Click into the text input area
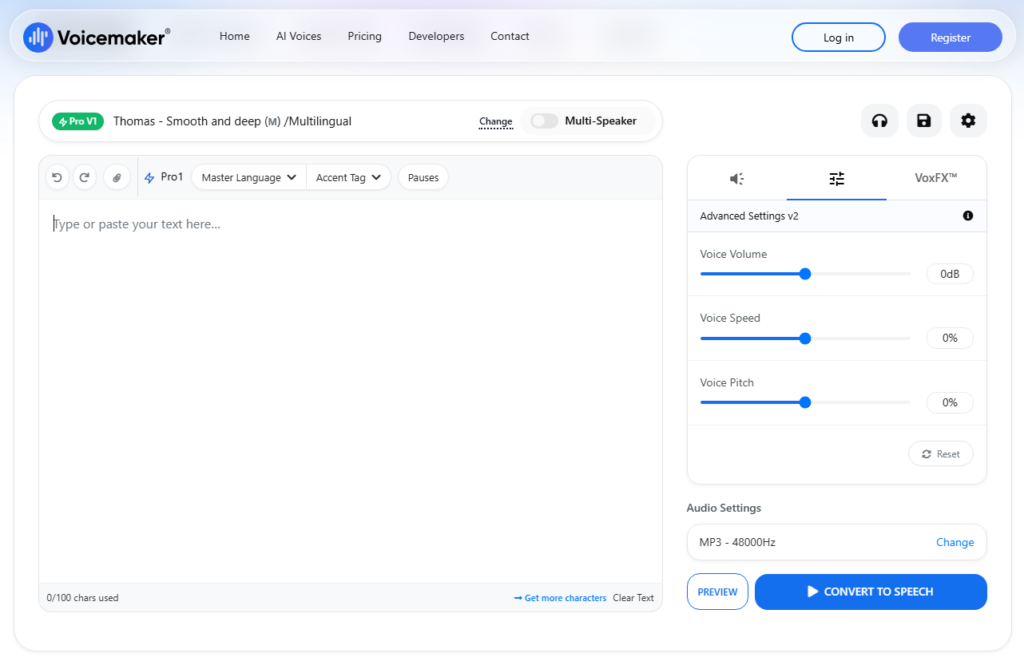Viewport: 1024px width, 665px height. (x=351, y=391)
